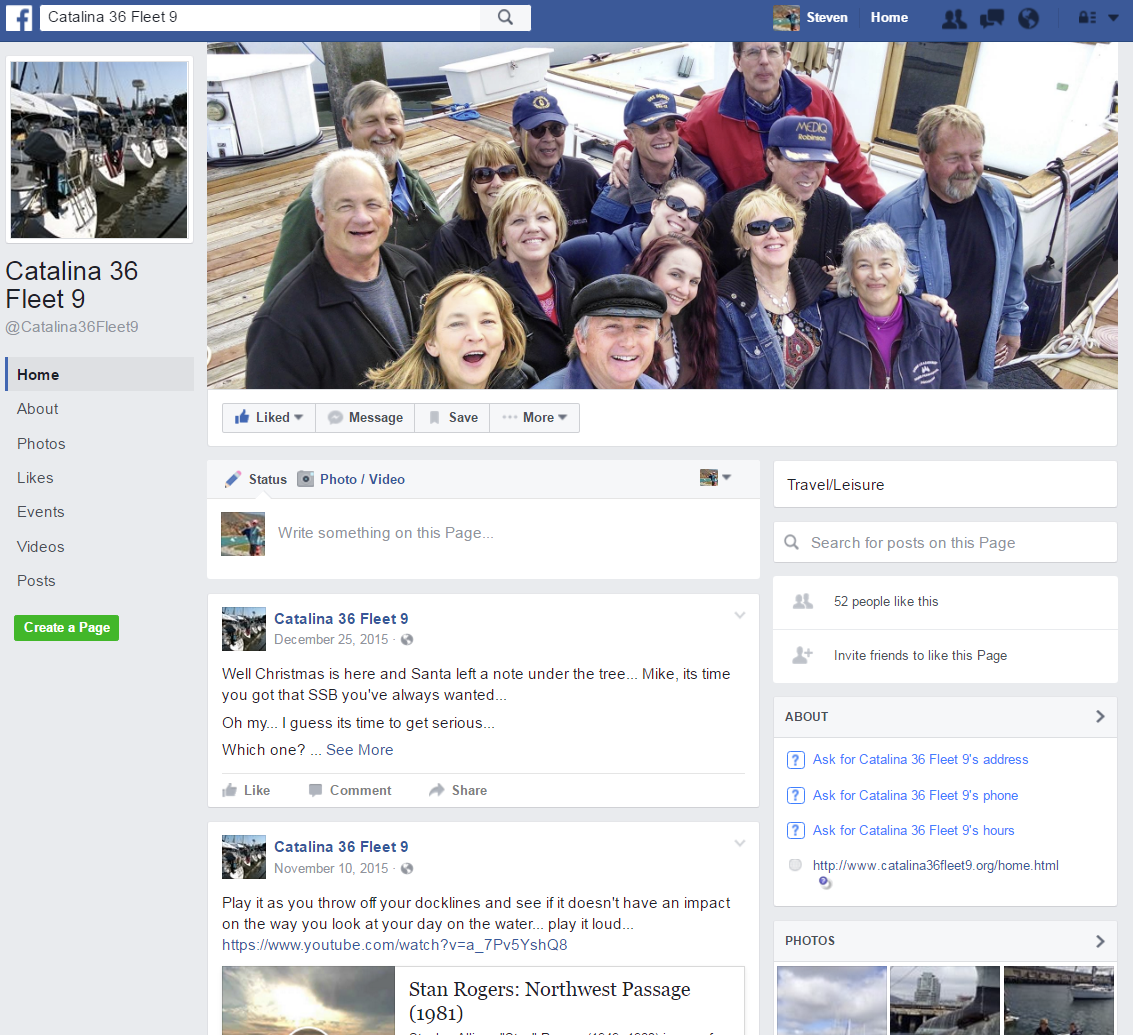Click Invite friends to like this Page
The image size is (1133, 1035).
click(920, 656)
